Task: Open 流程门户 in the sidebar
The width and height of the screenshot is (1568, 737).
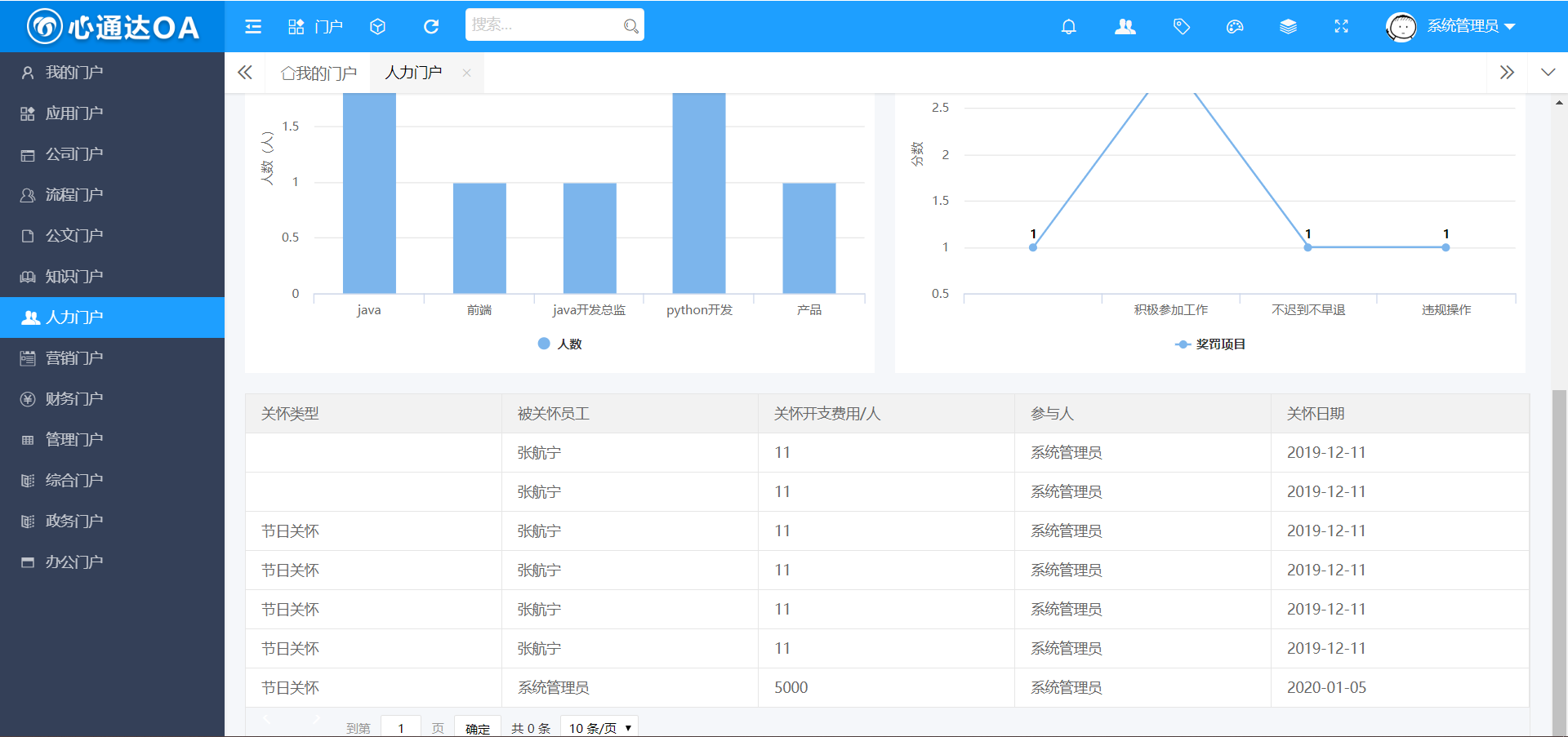Action: pos(112,195)
